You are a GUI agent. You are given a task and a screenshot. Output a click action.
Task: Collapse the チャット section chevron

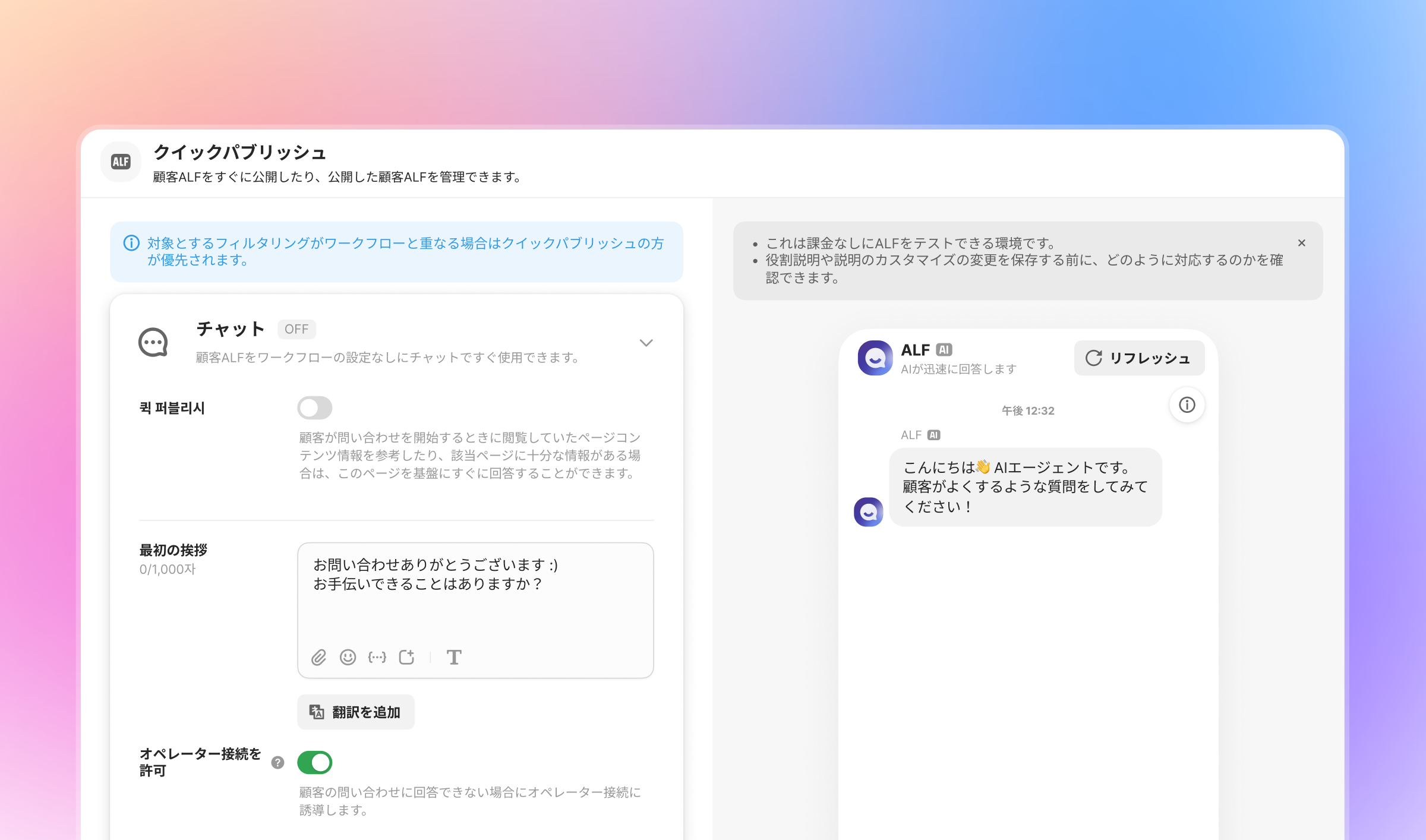(x=646, y=343)
